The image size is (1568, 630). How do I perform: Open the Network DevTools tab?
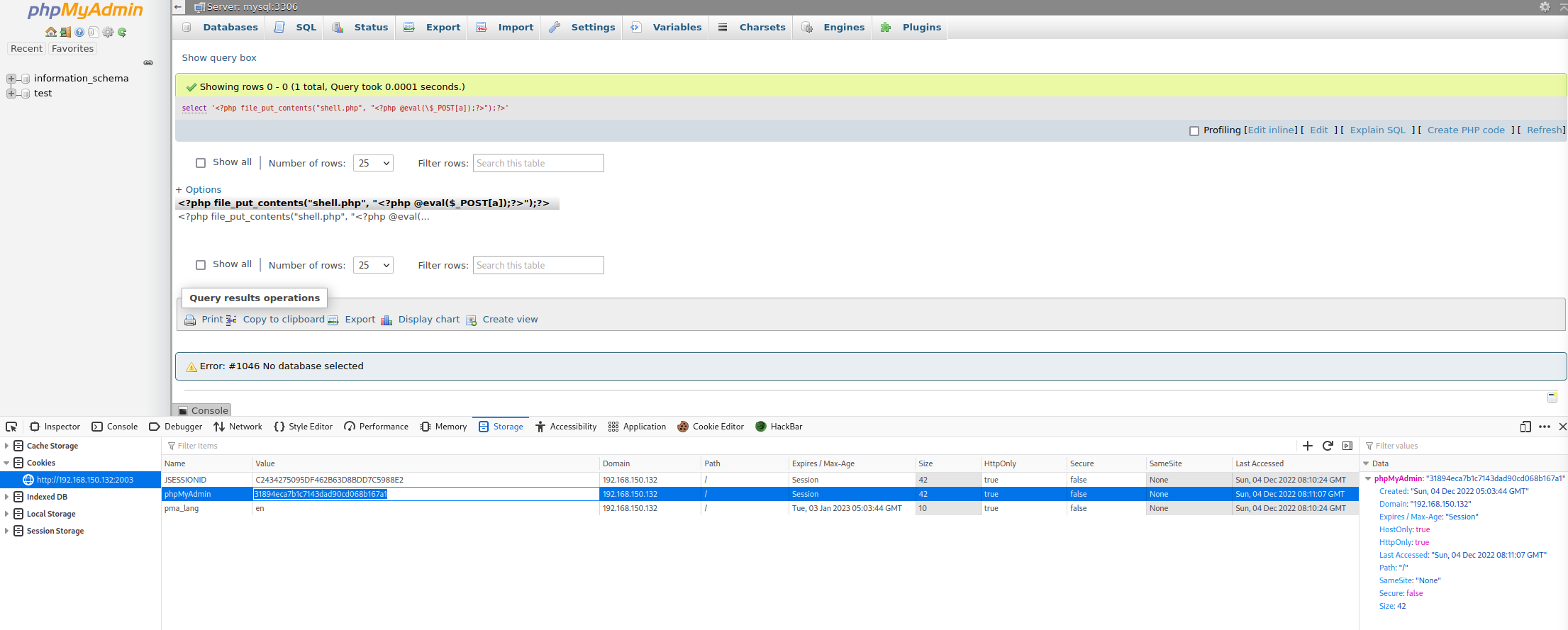click(x=238, y=427)
